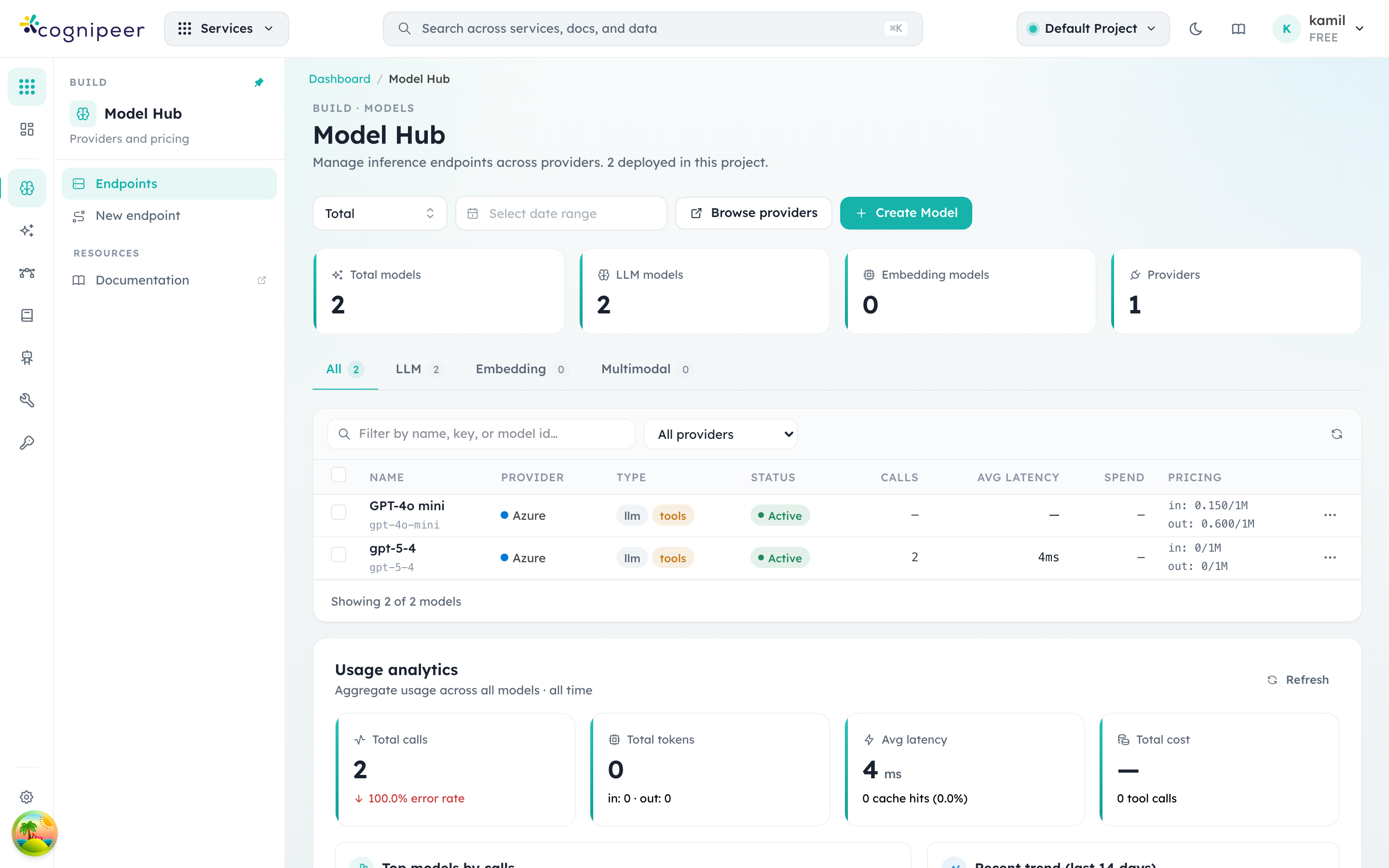This screenshot has width=1389, height=868.
Task: Open the Total period dropdown
Action: pyautogui.click(x=380, y=214)
